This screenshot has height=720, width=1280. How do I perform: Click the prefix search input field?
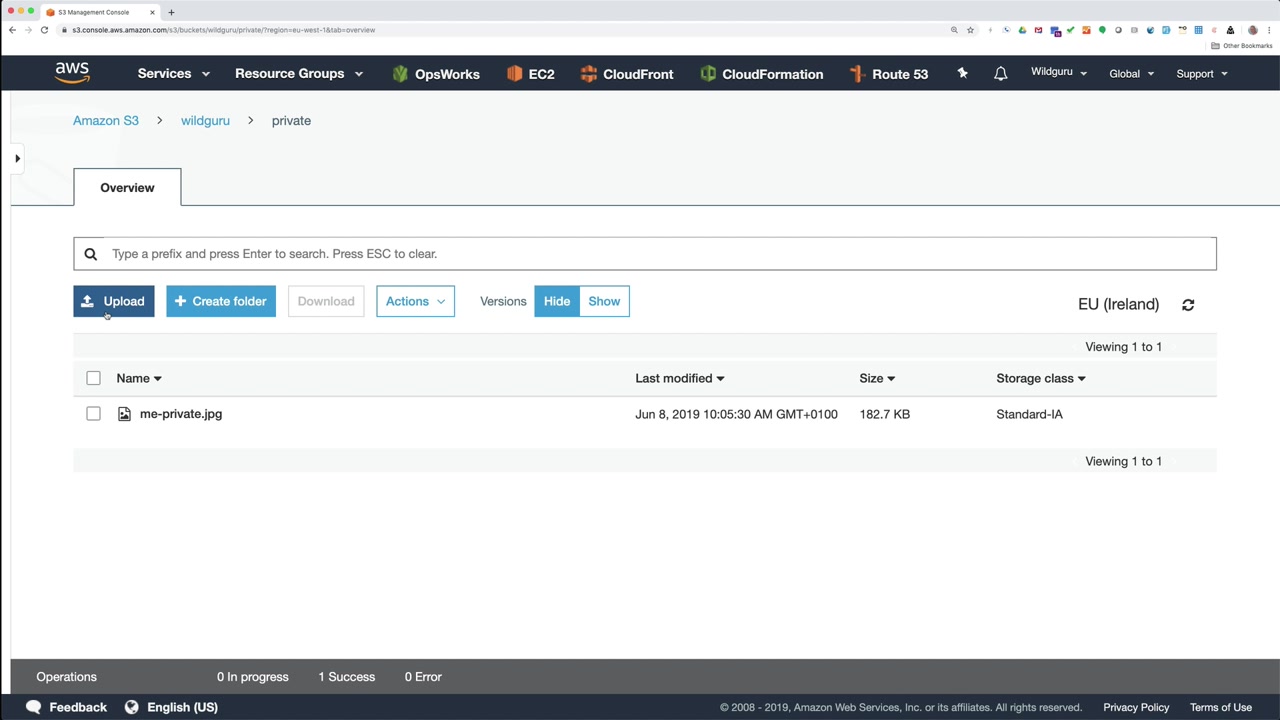[645, 254]
